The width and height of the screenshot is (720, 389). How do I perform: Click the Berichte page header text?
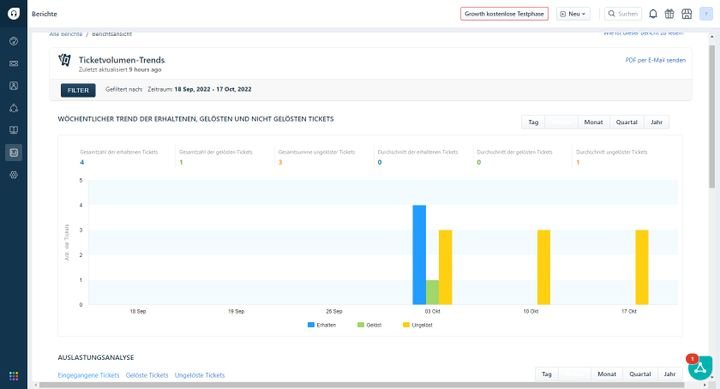click(45, 14)
